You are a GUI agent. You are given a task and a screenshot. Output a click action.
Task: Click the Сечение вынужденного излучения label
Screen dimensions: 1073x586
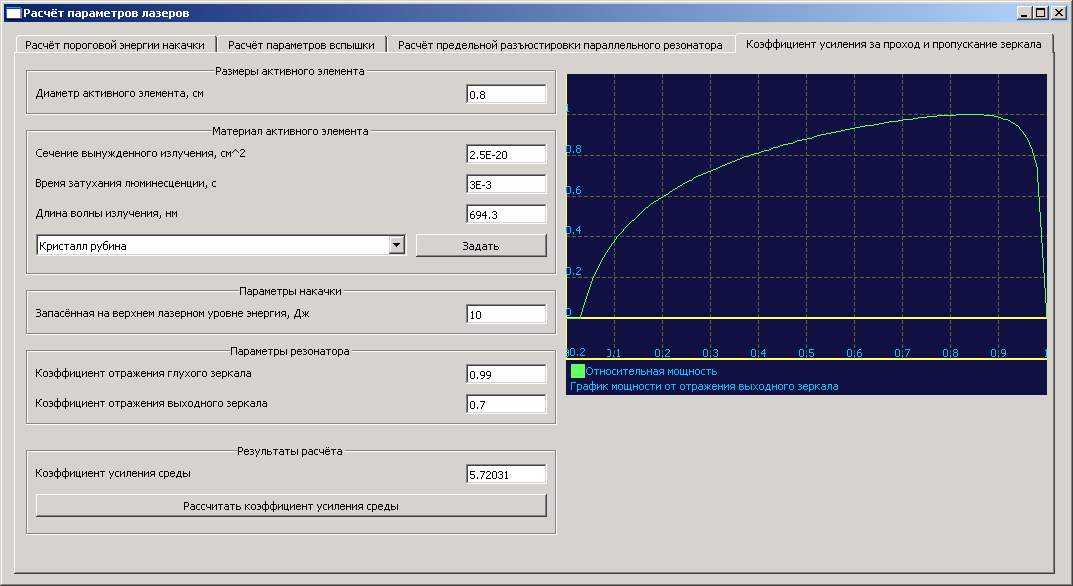(140, 153)
